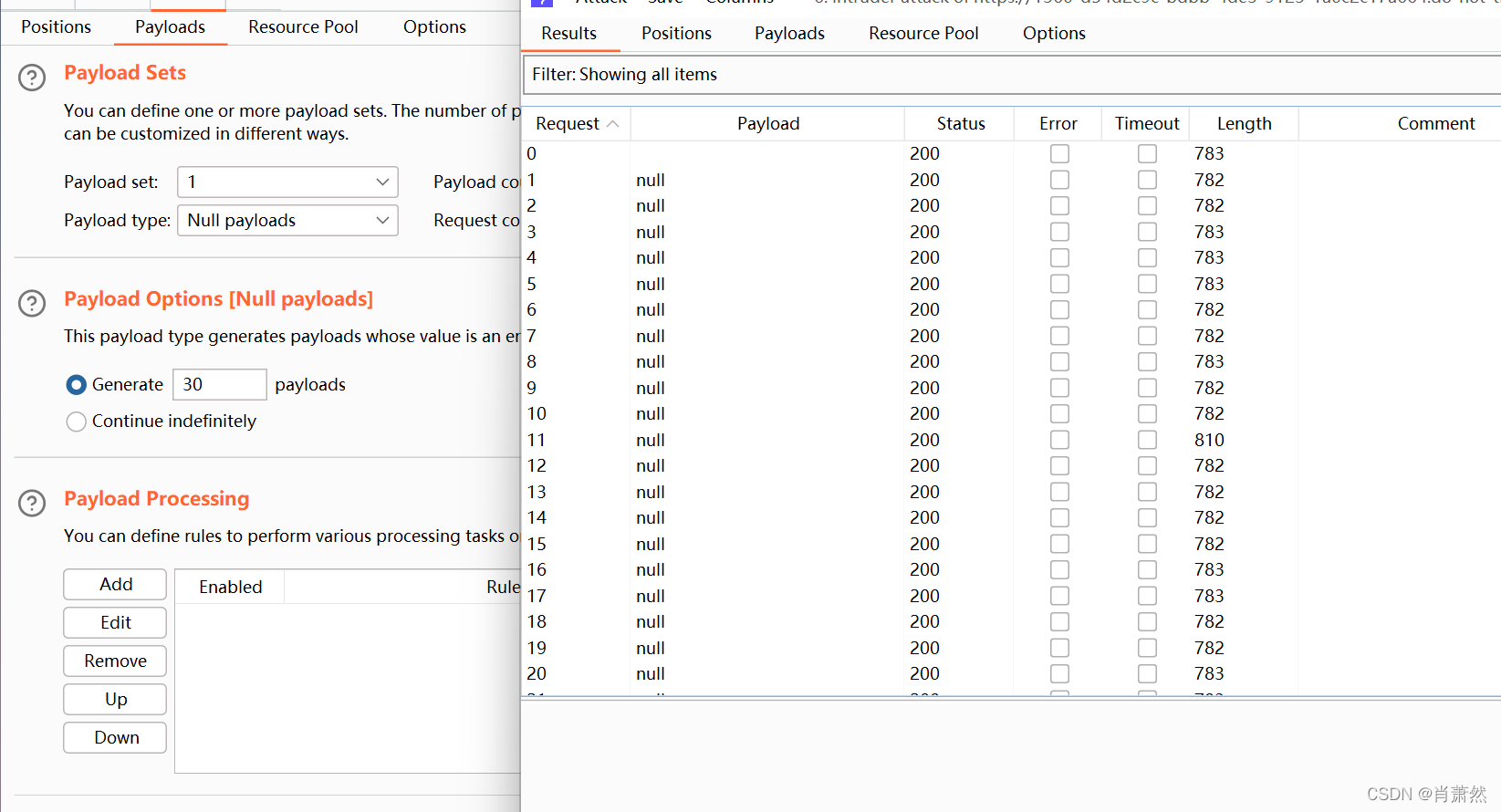Click the Edit processing rule button
Image resolution: width=1501 pixels, height=812 pixels.
[x=115, y=623]
